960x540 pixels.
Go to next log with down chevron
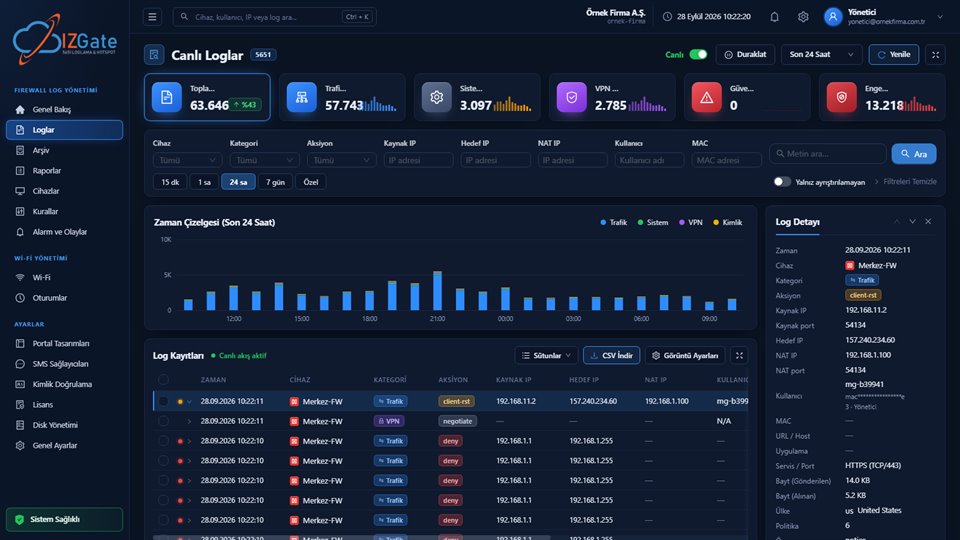coord(912,222)
